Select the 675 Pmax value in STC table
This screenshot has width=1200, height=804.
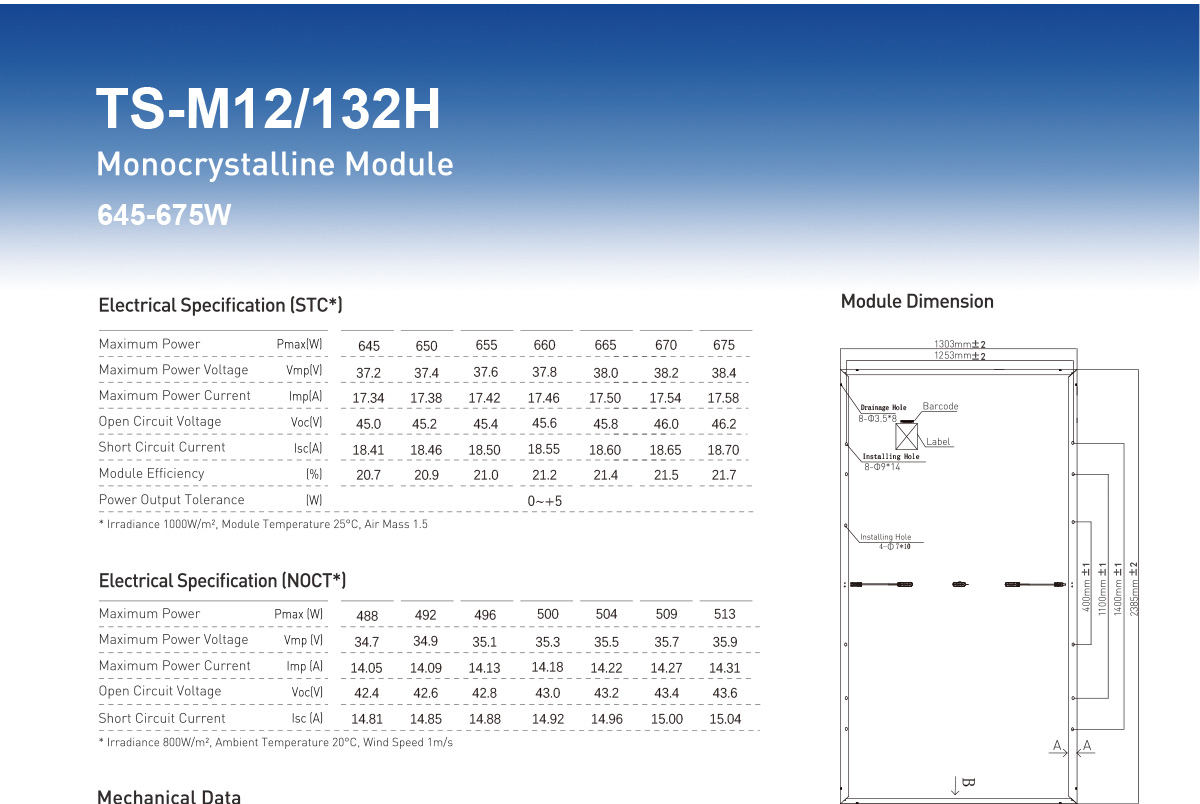pyautogui.click(x=724, y=345)
